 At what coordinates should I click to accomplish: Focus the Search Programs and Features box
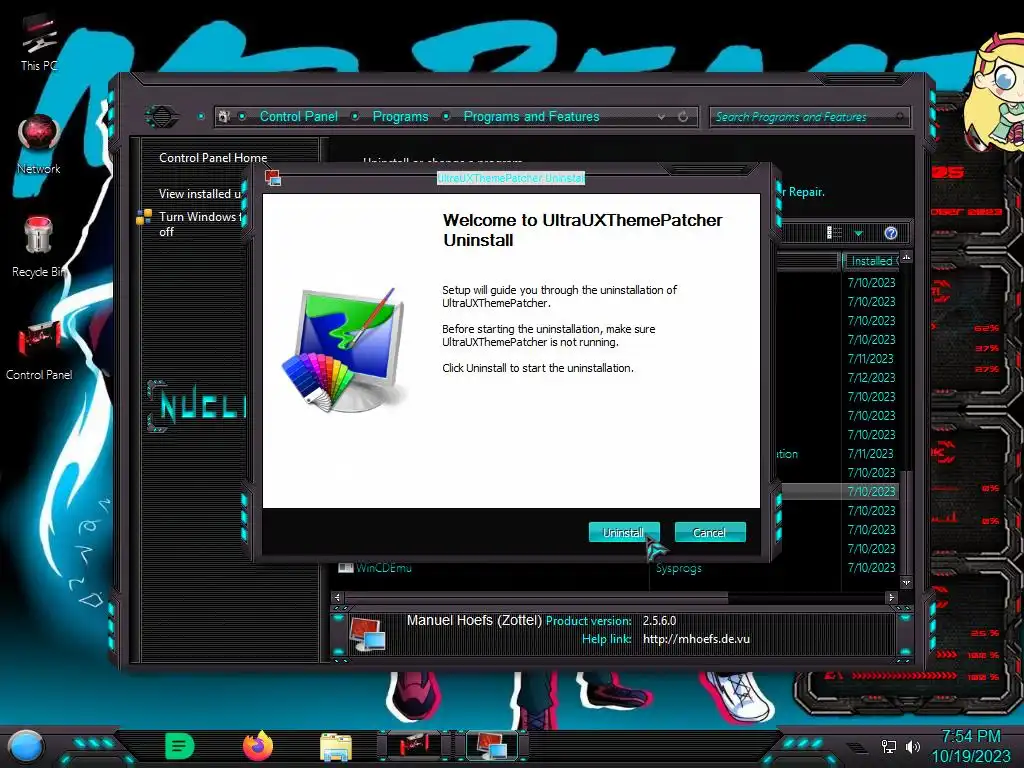coord(808,117)
